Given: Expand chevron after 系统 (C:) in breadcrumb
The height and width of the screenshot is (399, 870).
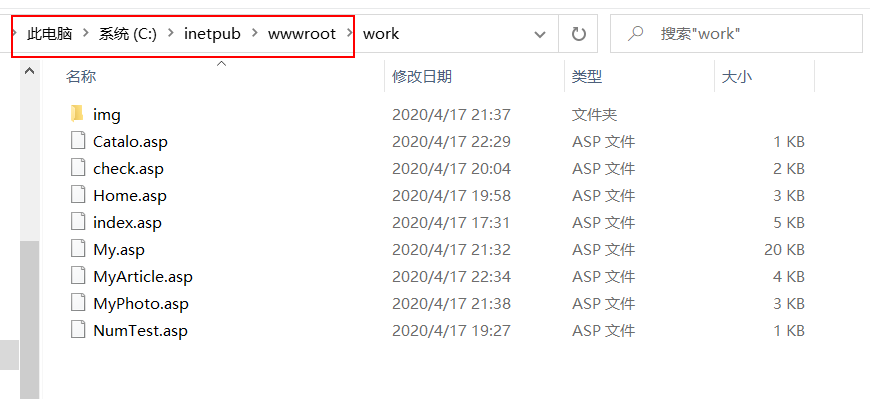Looking at the screenshot, I should coord(170,33).
